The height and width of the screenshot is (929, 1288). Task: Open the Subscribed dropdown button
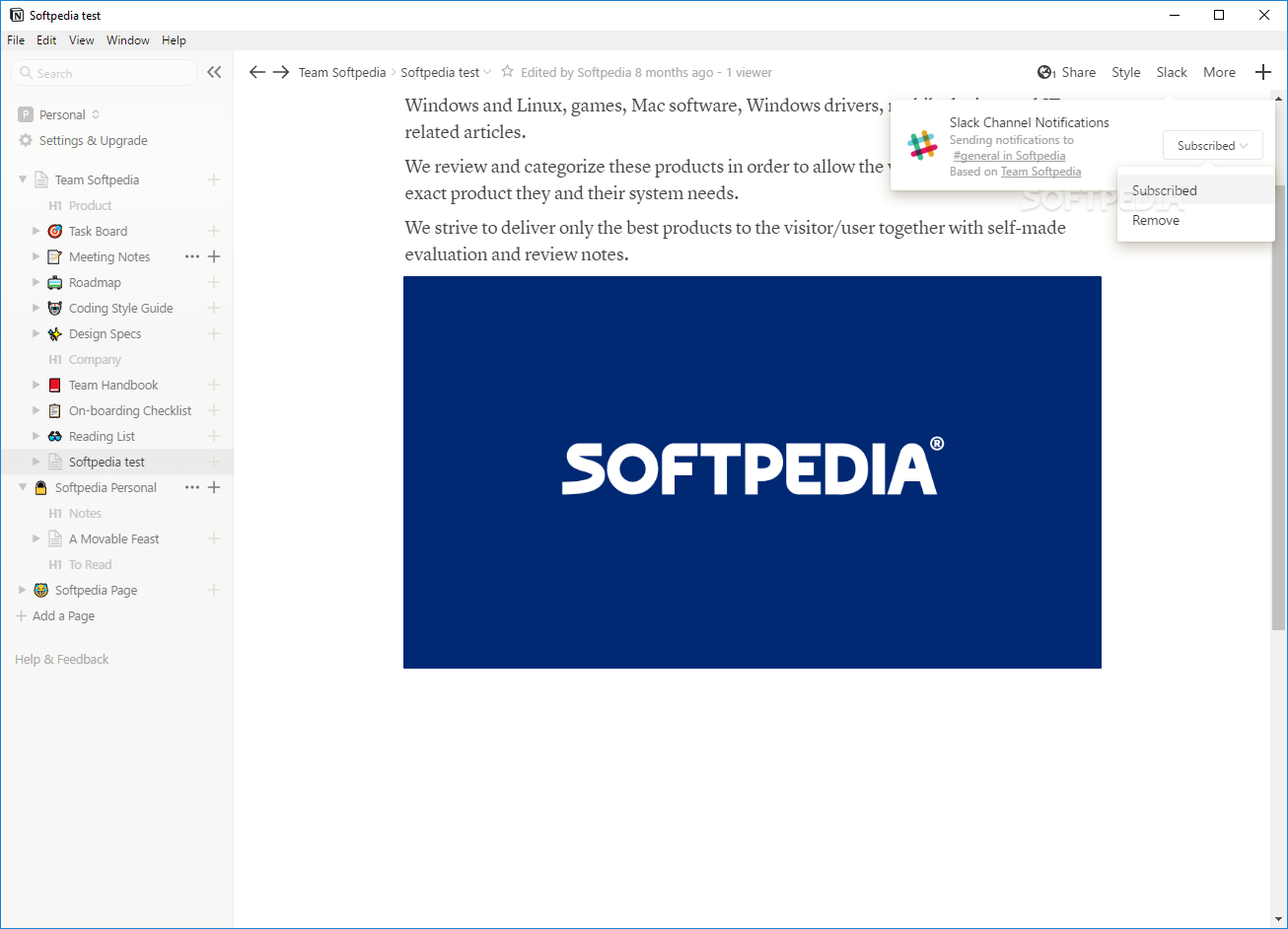coord(1213,145)
